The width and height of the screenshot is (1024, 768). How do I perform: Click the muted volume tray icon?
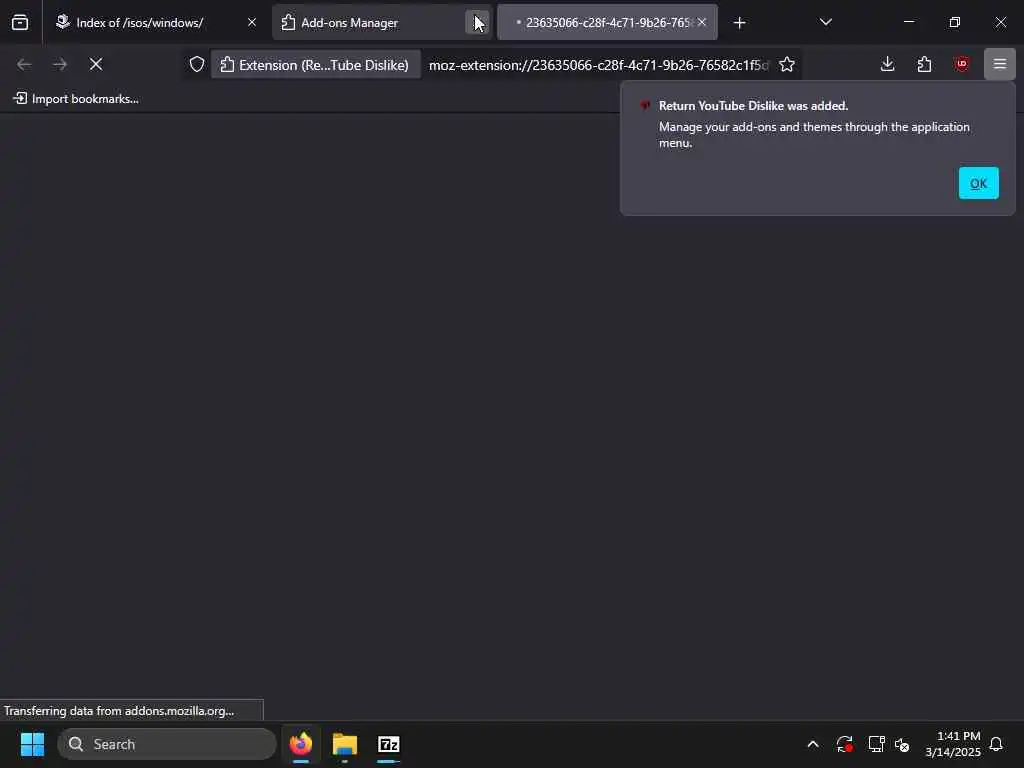[903, 744]
